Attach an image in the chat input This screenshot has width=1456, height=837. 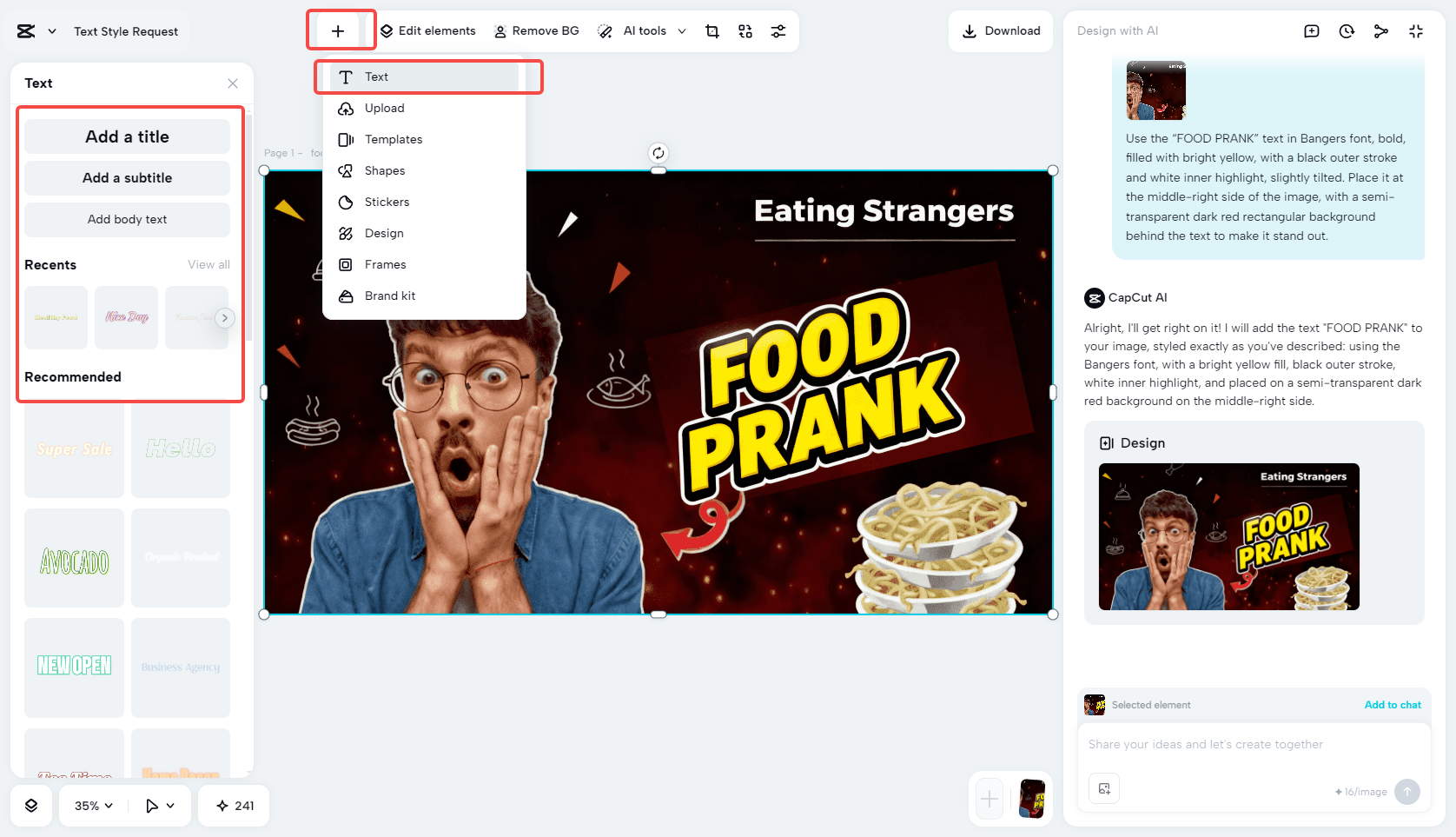[x=1104, y=788]
